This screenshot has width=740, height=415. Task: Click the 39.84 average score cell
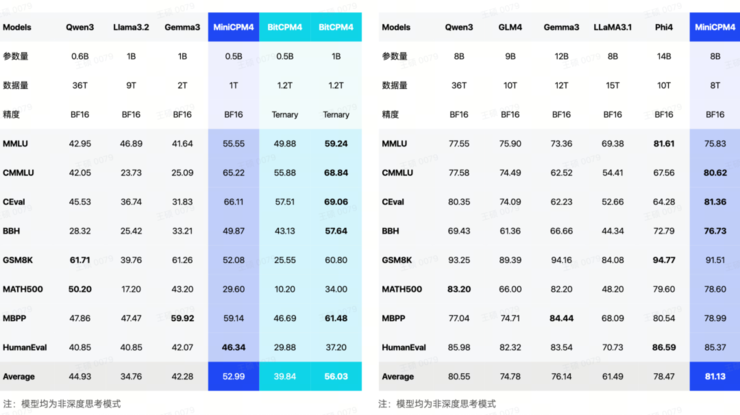284,376
